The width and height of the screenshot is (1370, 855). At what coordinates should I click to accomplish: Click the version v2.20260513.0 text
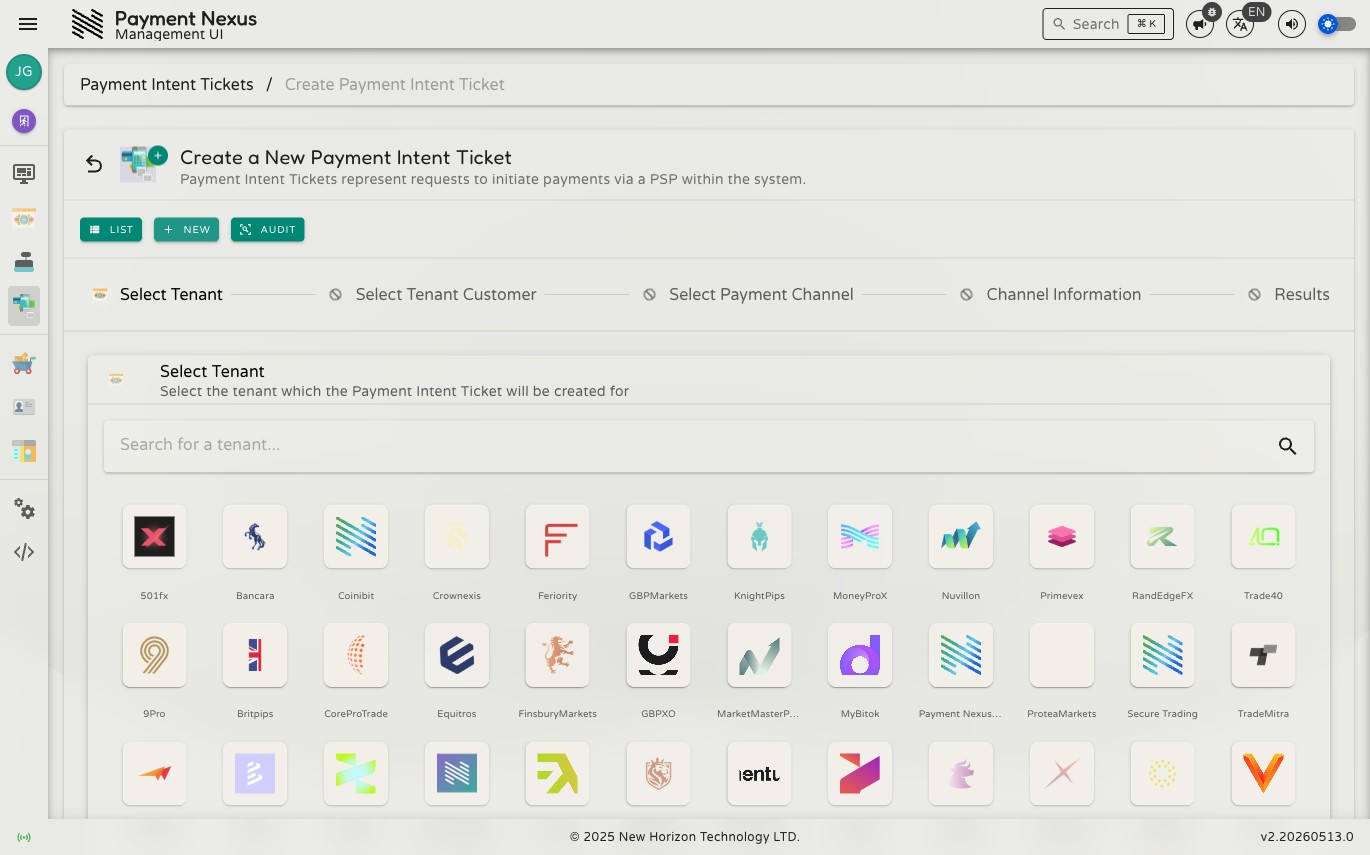tap(1306, 837)
